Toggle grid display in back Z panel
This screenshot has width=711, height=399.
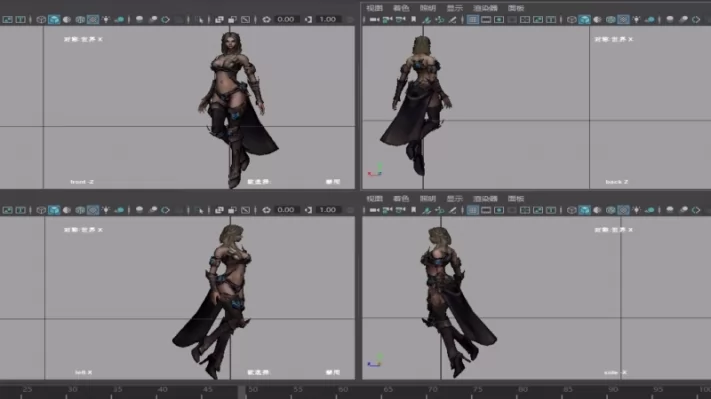tap(472, 19)
